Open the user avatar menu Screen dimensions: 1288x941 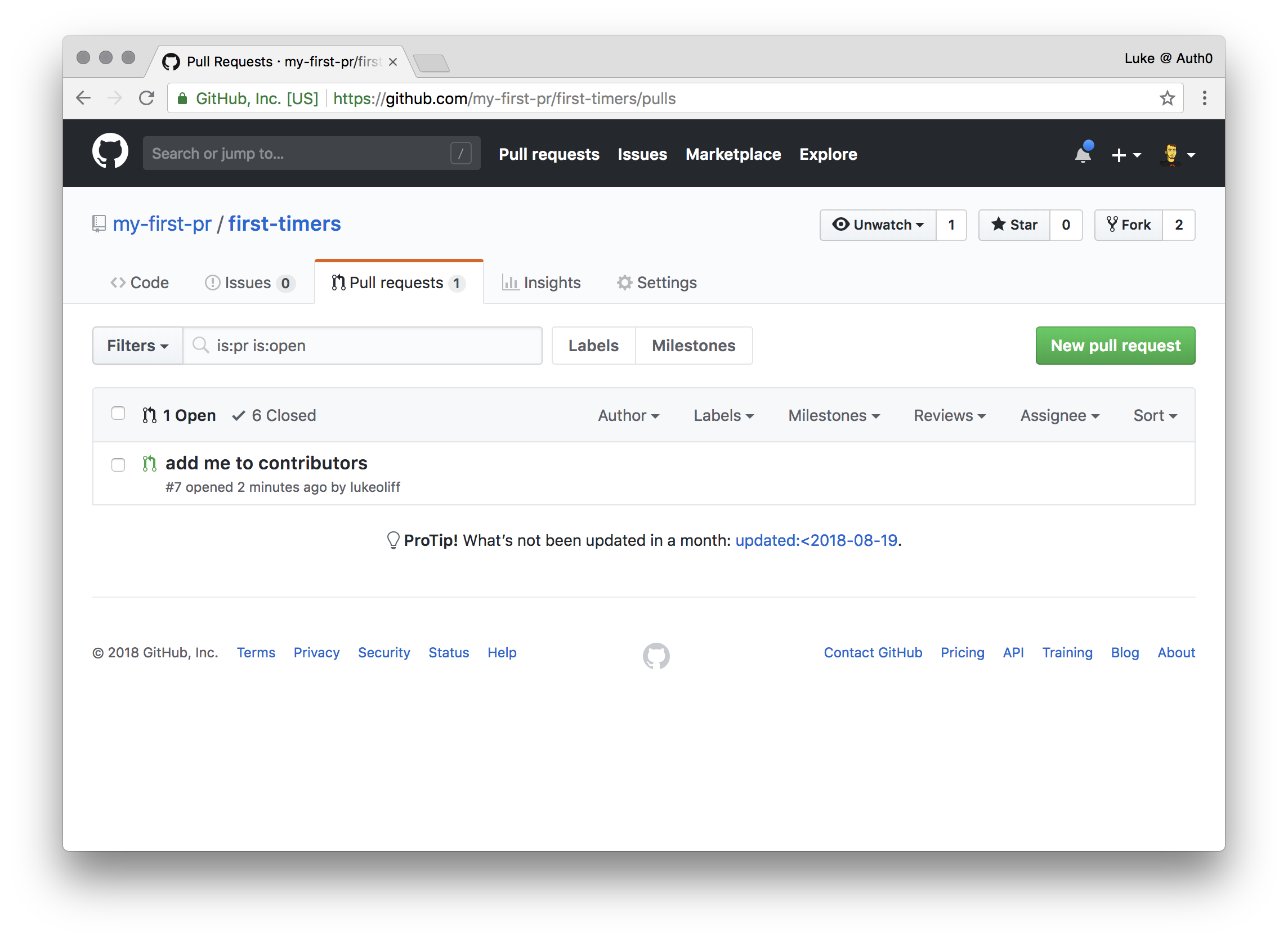(1178, 154)
